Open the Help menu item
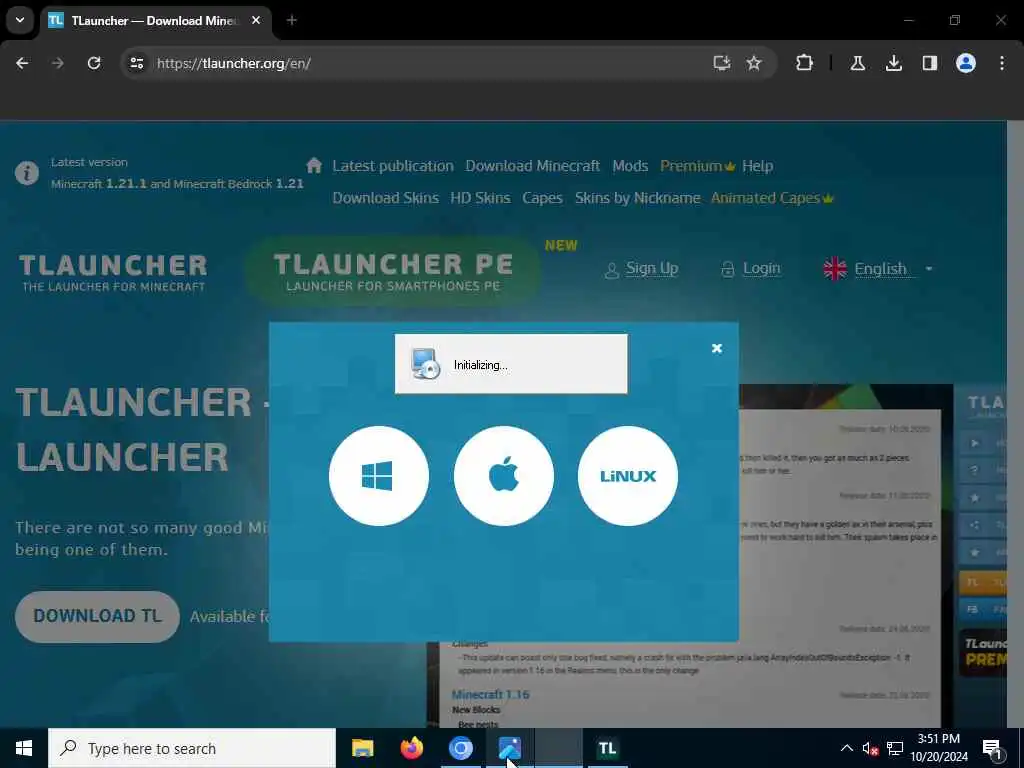1024x768 pixels. point(758,166)
